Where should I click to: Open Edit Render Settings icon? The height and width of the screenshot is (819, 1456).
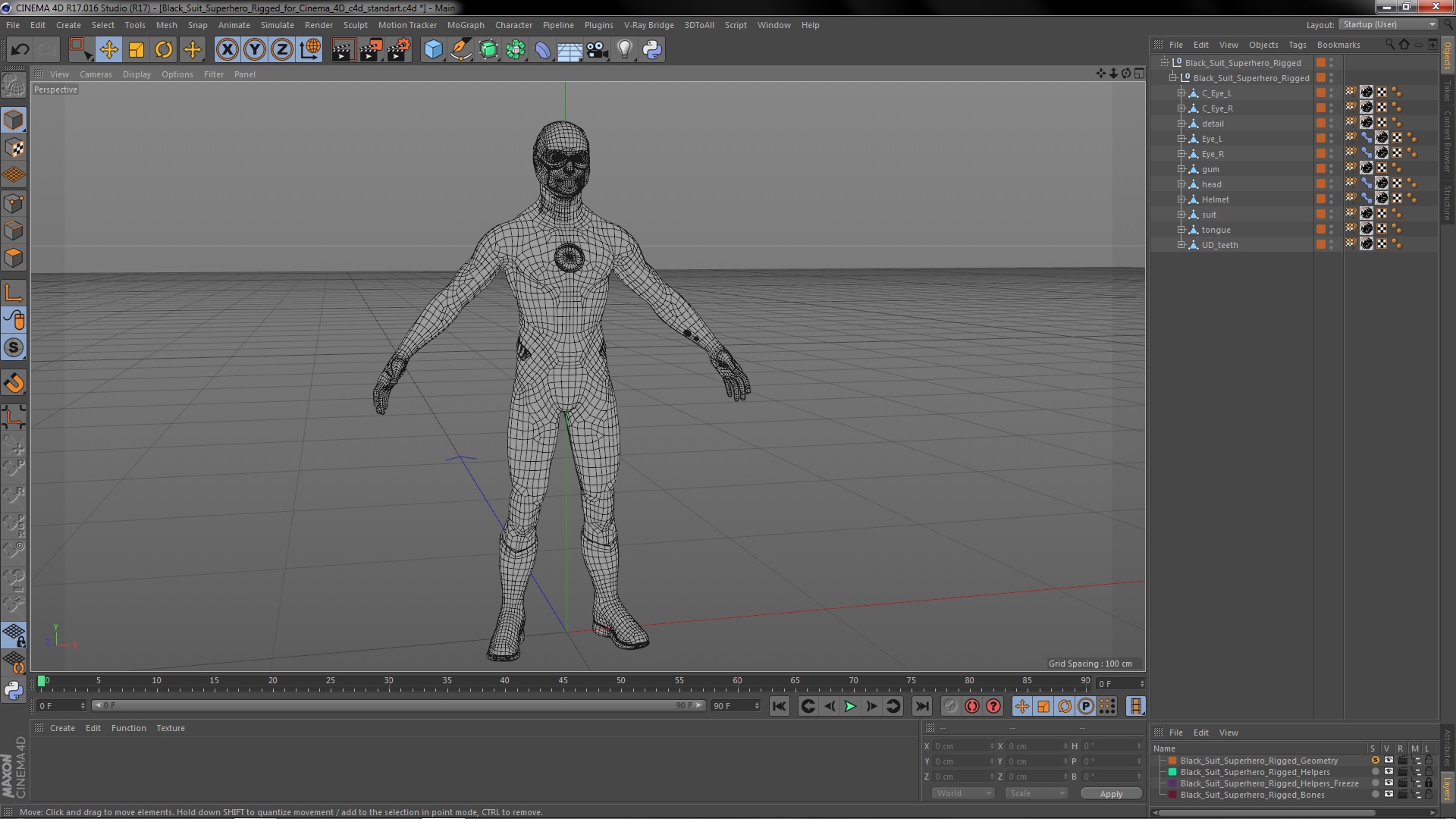[398, 50]
